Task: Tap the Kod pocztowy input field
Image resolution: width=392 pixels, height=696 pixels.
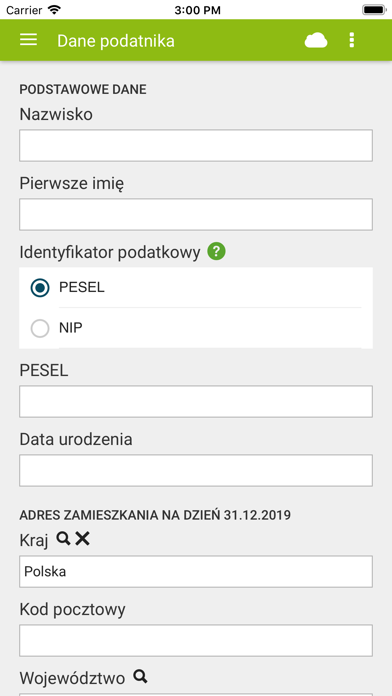Action: point(196,641)
